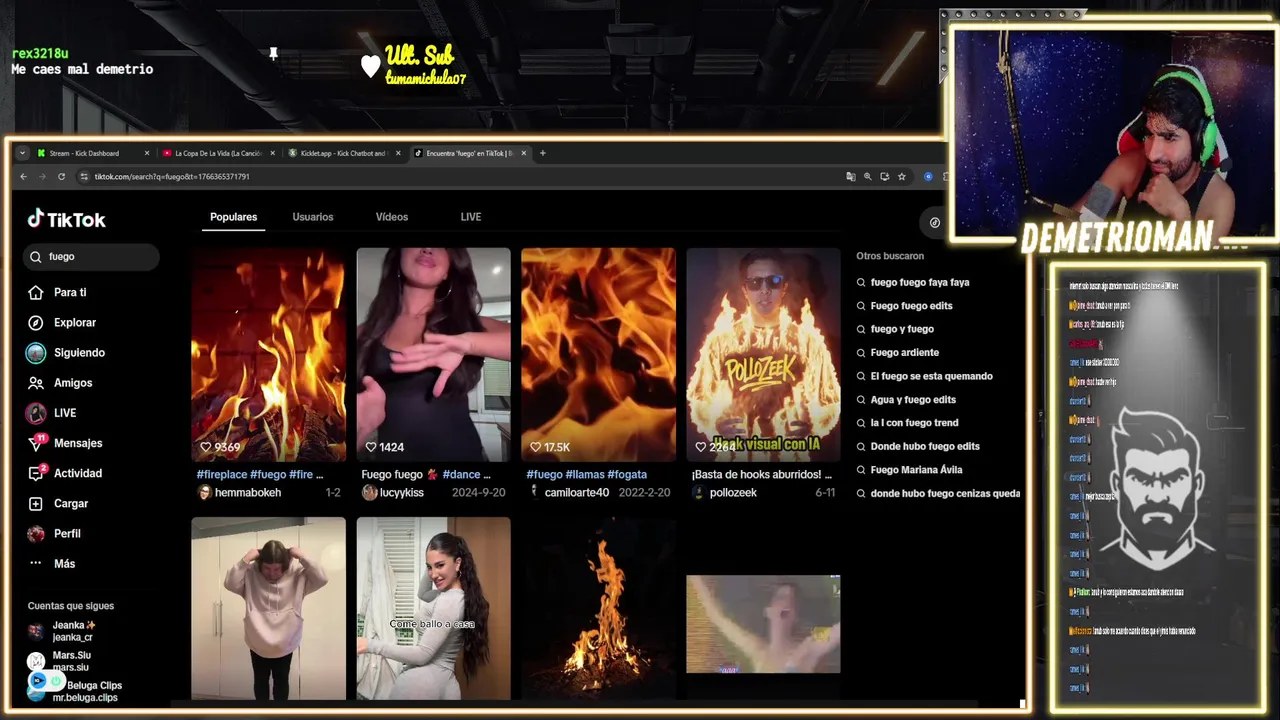Viewport: 1280px width, 720px height.
Task: Search suggestion 'Fuego Mariana Ávila'
Action: 916,470
